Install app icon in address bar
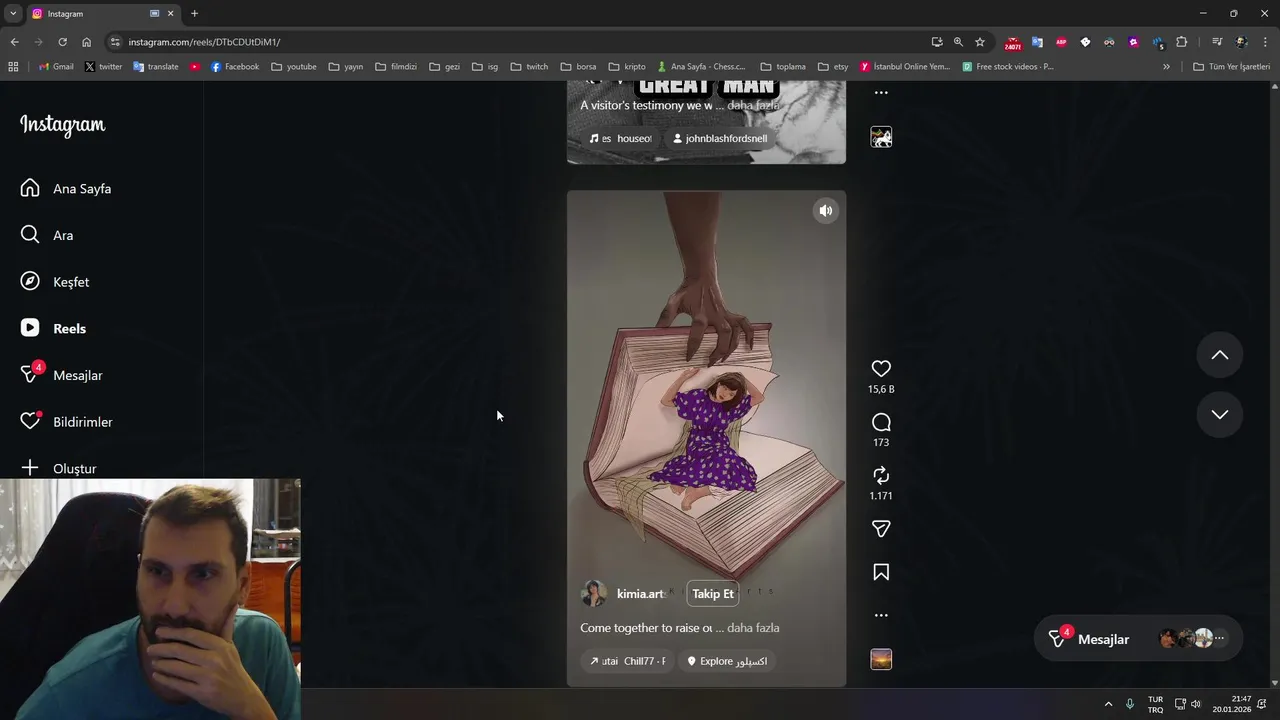The width and height of the screenshot is (1280, 720). pos(937,42)
